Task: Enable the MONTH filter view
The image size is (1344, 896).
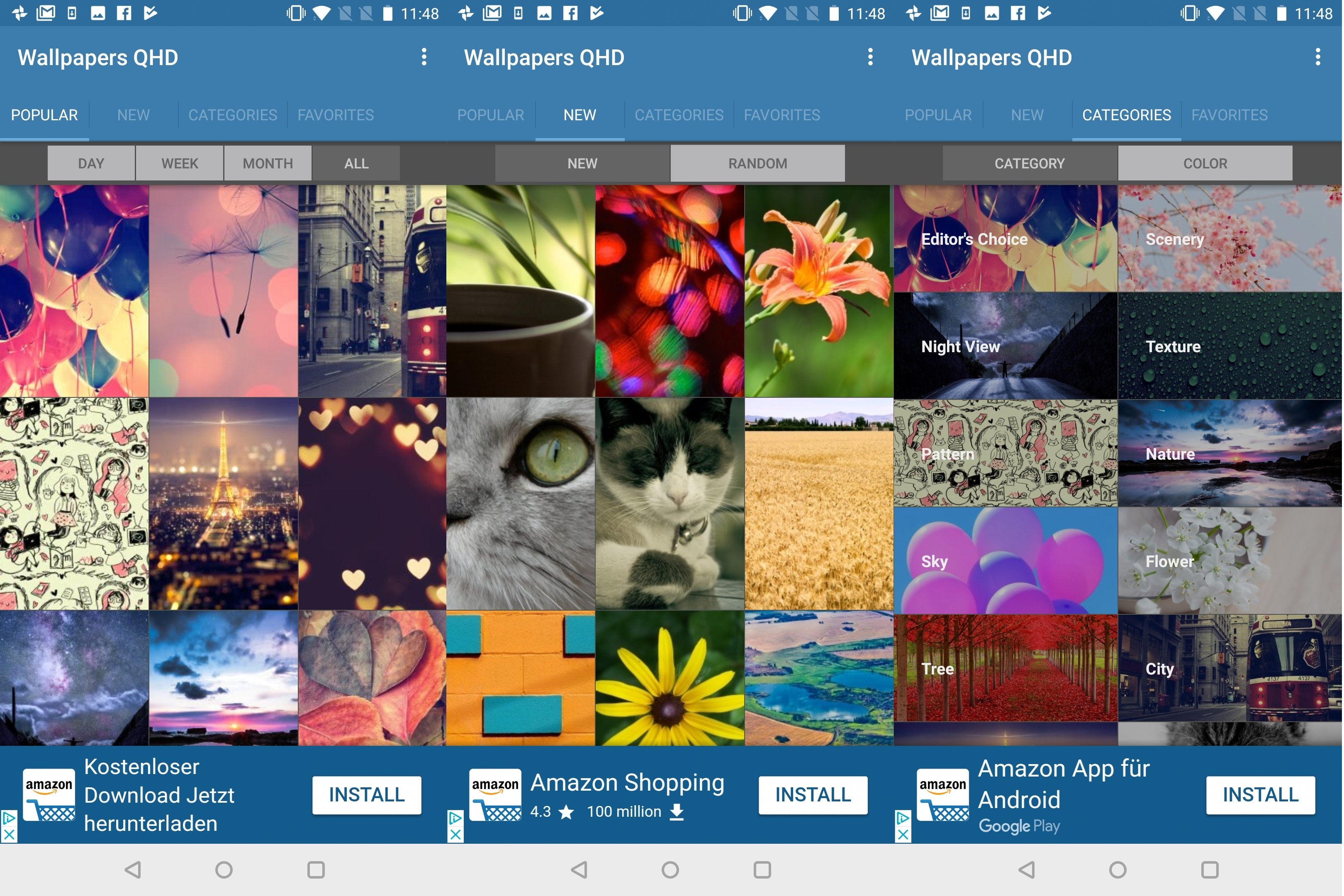Action: pyautogui.click(x=267, y=163)
